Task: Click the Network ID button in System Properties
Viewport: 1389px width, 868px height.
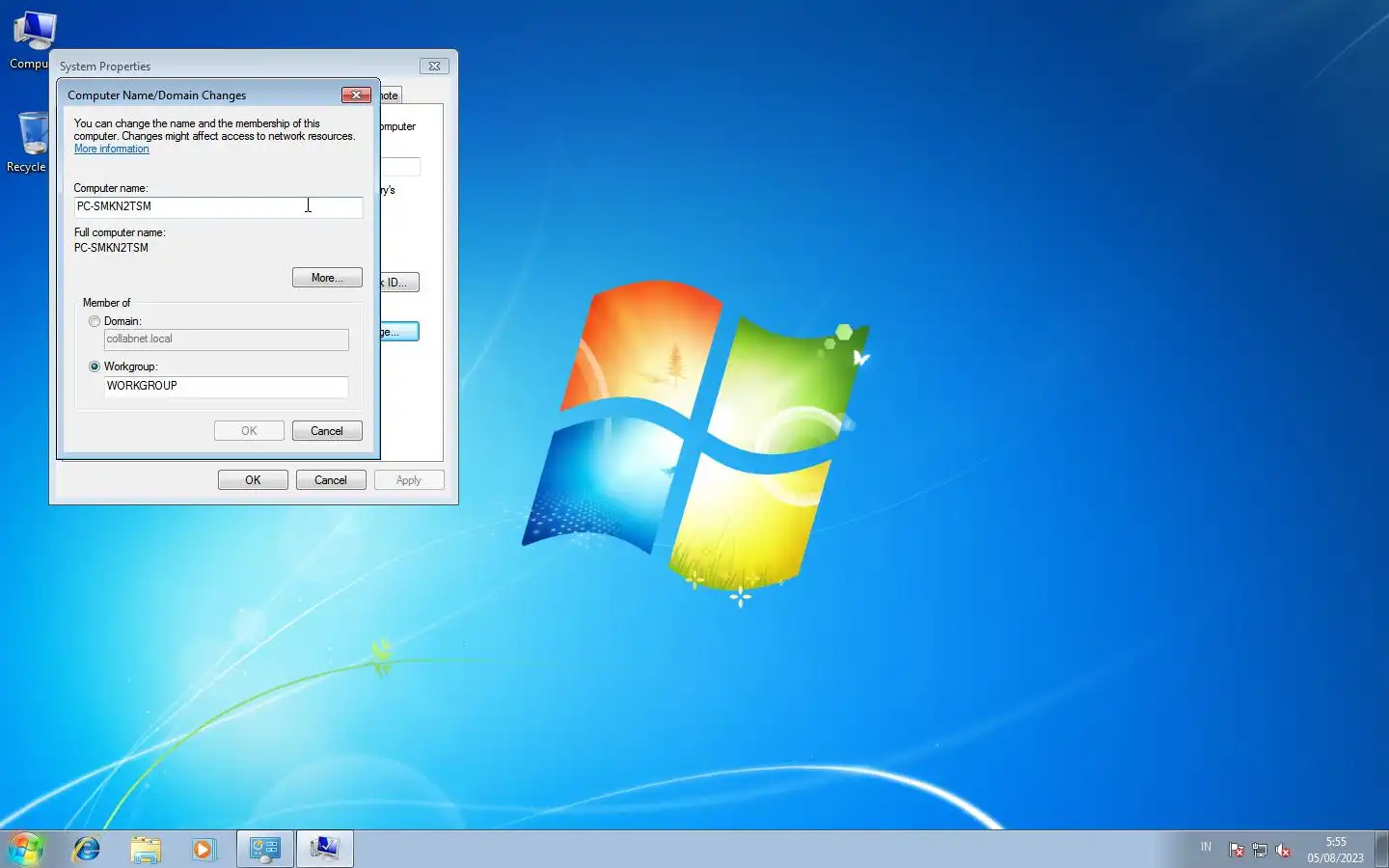Action: 399,283
